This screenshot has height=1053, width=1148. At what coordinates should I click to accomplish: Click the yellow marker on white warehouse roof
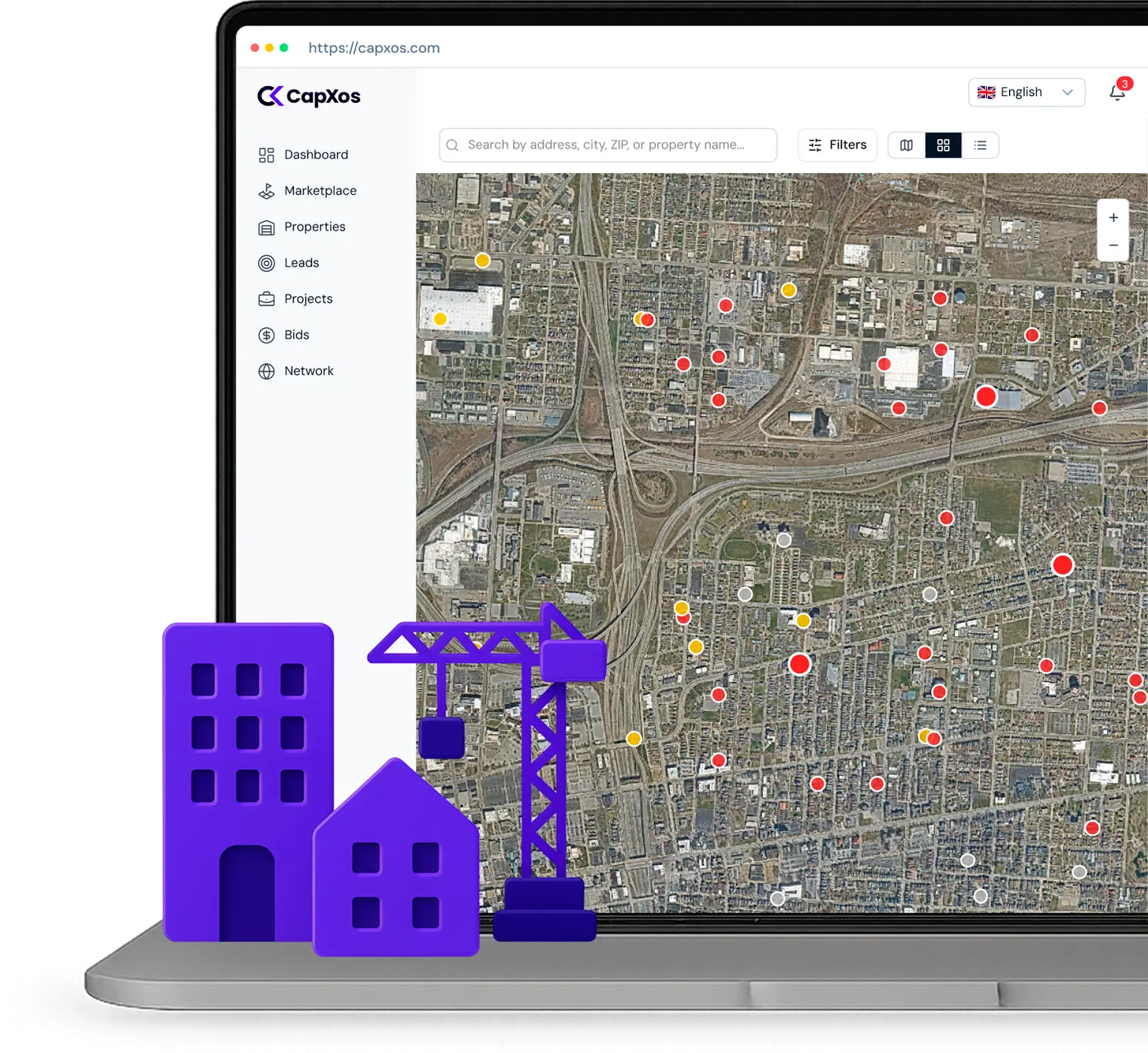click(x=440, y=319)
